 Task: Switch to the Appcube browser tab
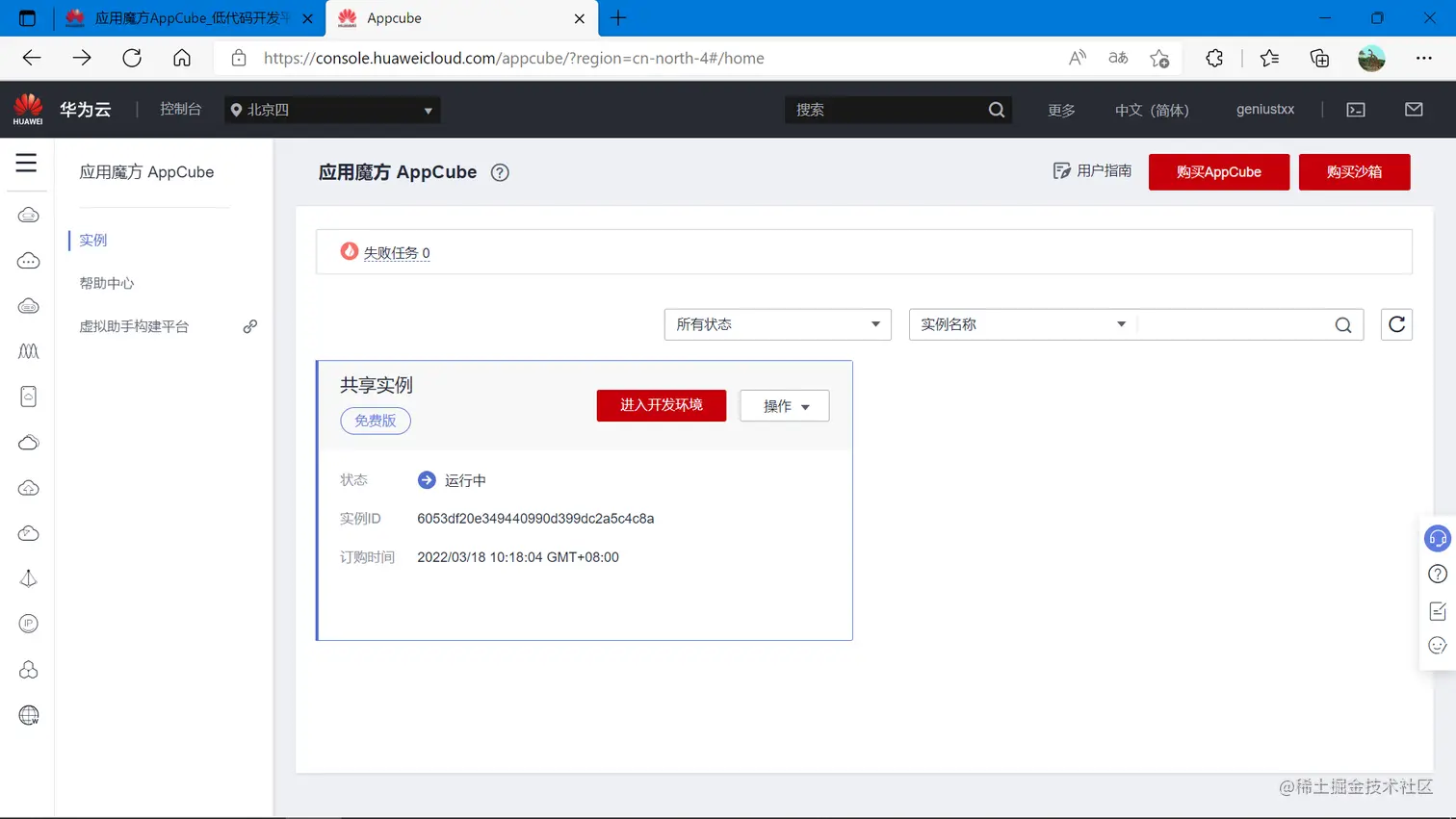pyautogui.click(x=462, y=18)
